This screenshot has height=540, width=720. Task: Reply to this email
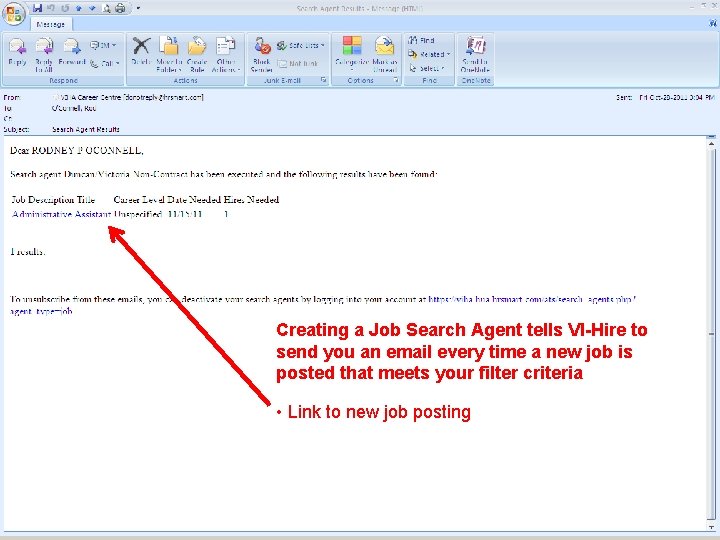pyautogui.click(x=17, y=53)
